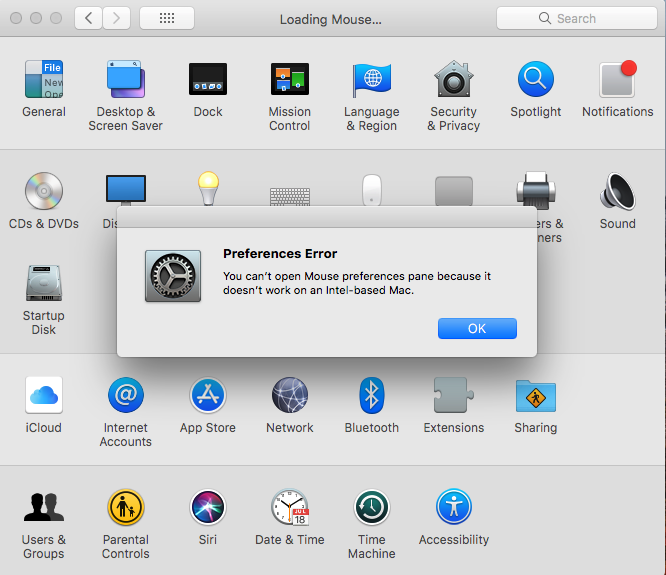Screen dimensions: 666x575
Task: Click the Trackpad icon behind the dialog
Action: pyautogui.click(x=454, y=191)
